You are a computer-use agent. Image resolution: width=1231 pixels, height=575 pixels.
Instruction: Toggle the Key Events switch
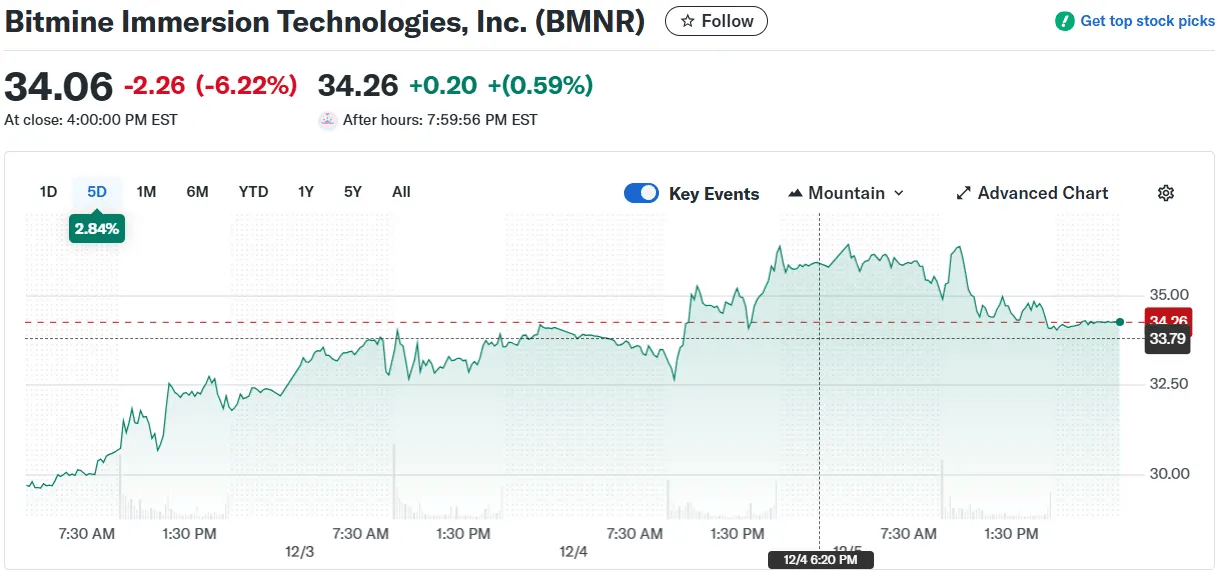coord(641,193)
